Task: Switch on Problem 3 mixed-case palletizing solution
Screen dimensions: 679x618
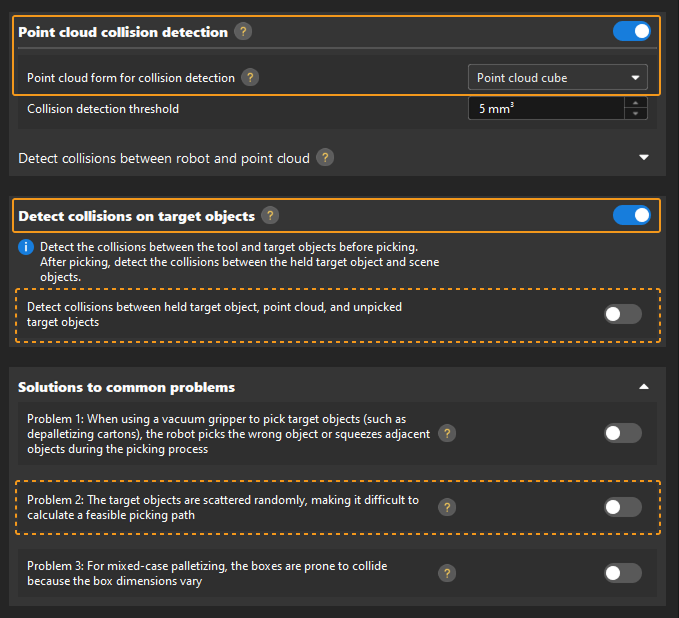Action: click(623, 573)
